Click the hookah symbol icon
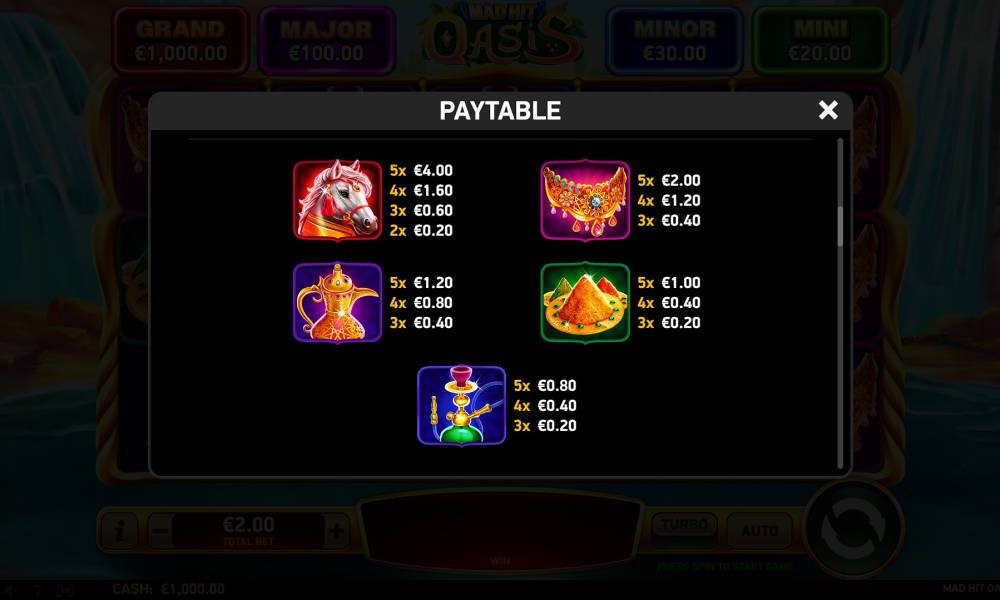The width and height of the screenshot is (1000, 600). [x=462, y=405]
